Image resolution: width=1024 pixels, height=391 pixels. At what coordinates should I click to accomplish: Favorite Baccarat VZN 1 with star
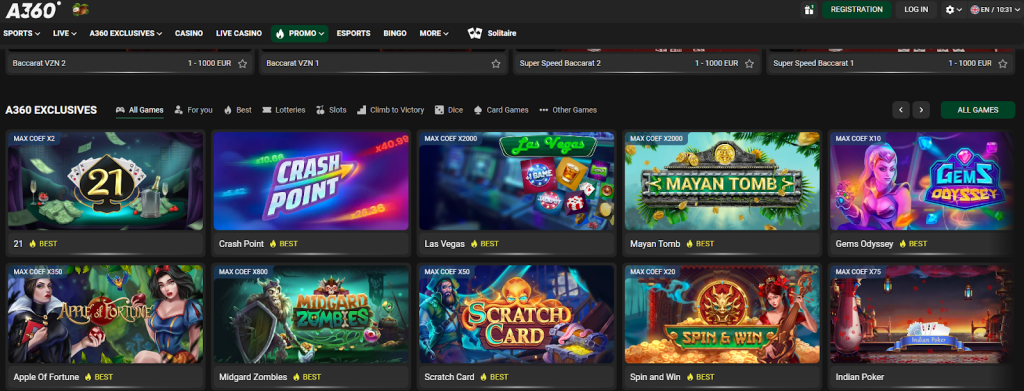pyautogui.click(x=496, y=64)
